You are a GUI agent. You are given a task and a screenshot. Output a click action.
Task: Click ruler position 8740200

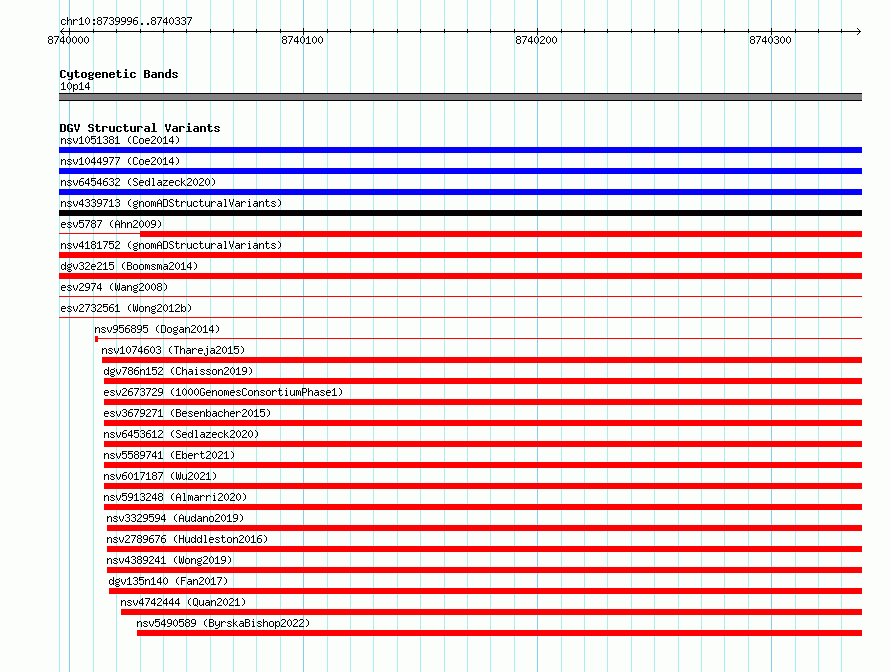(x=536, y=40)
